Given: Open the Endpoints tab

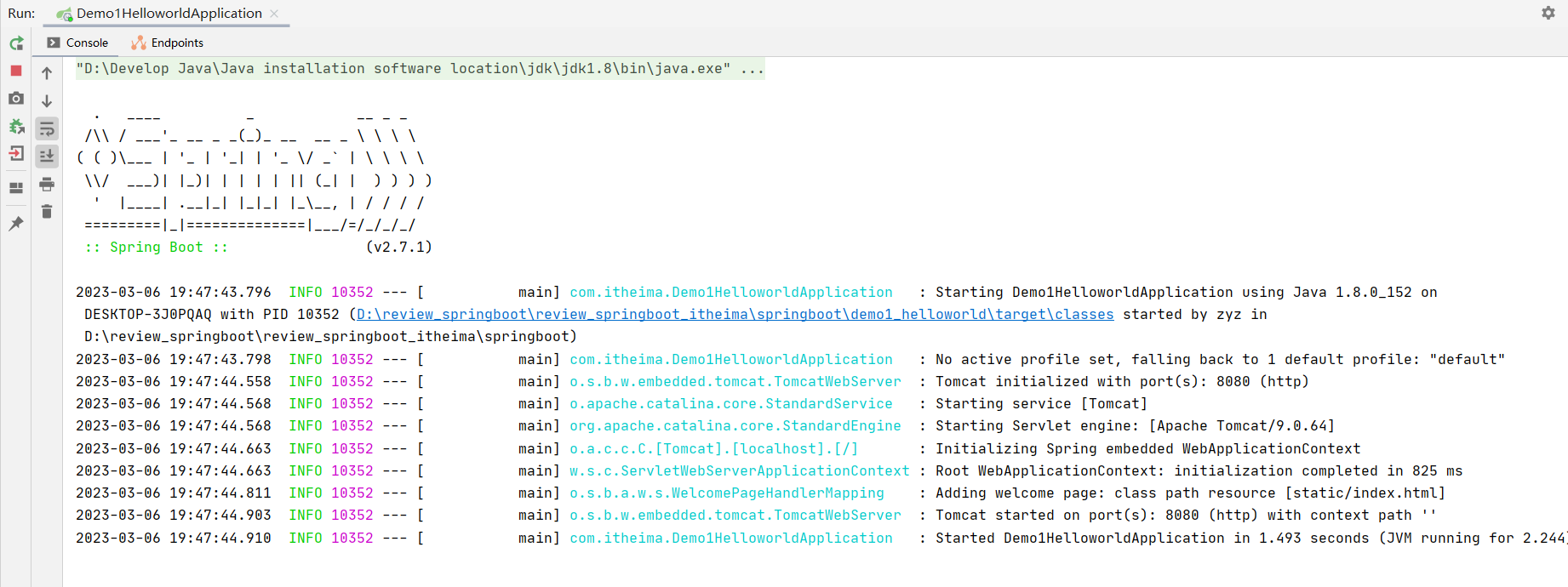Looking at the screenshot, I should pyautogui.click(x=168, y=43).
